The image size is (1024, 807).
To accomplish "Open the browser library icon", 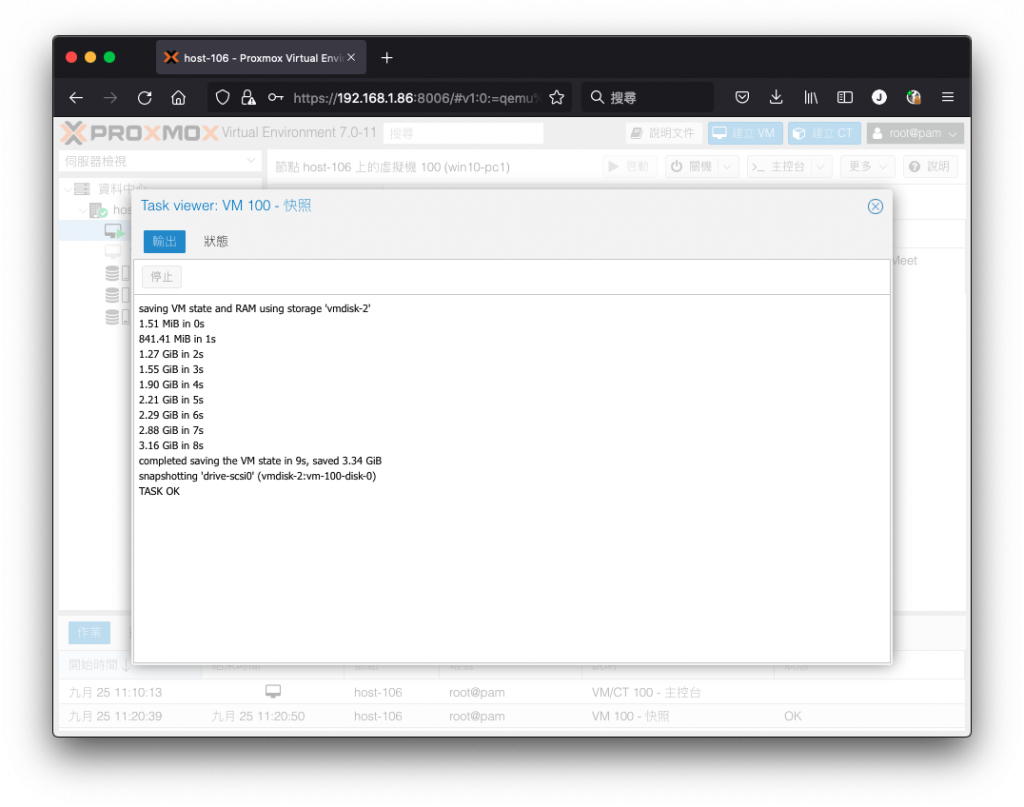I will pyautogui.click(x=810, y=98).
